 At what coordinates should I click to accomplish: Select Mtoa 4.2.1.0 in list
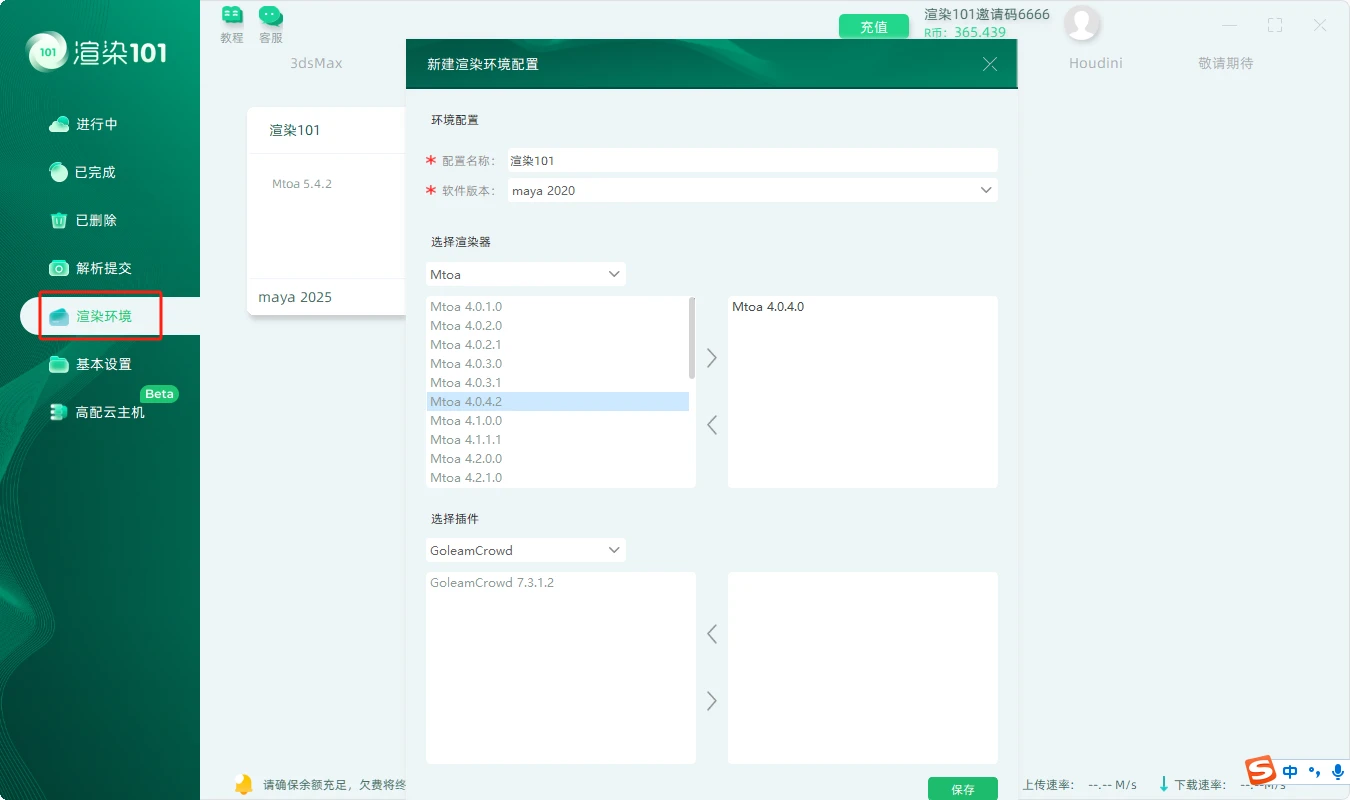(558, 478)
